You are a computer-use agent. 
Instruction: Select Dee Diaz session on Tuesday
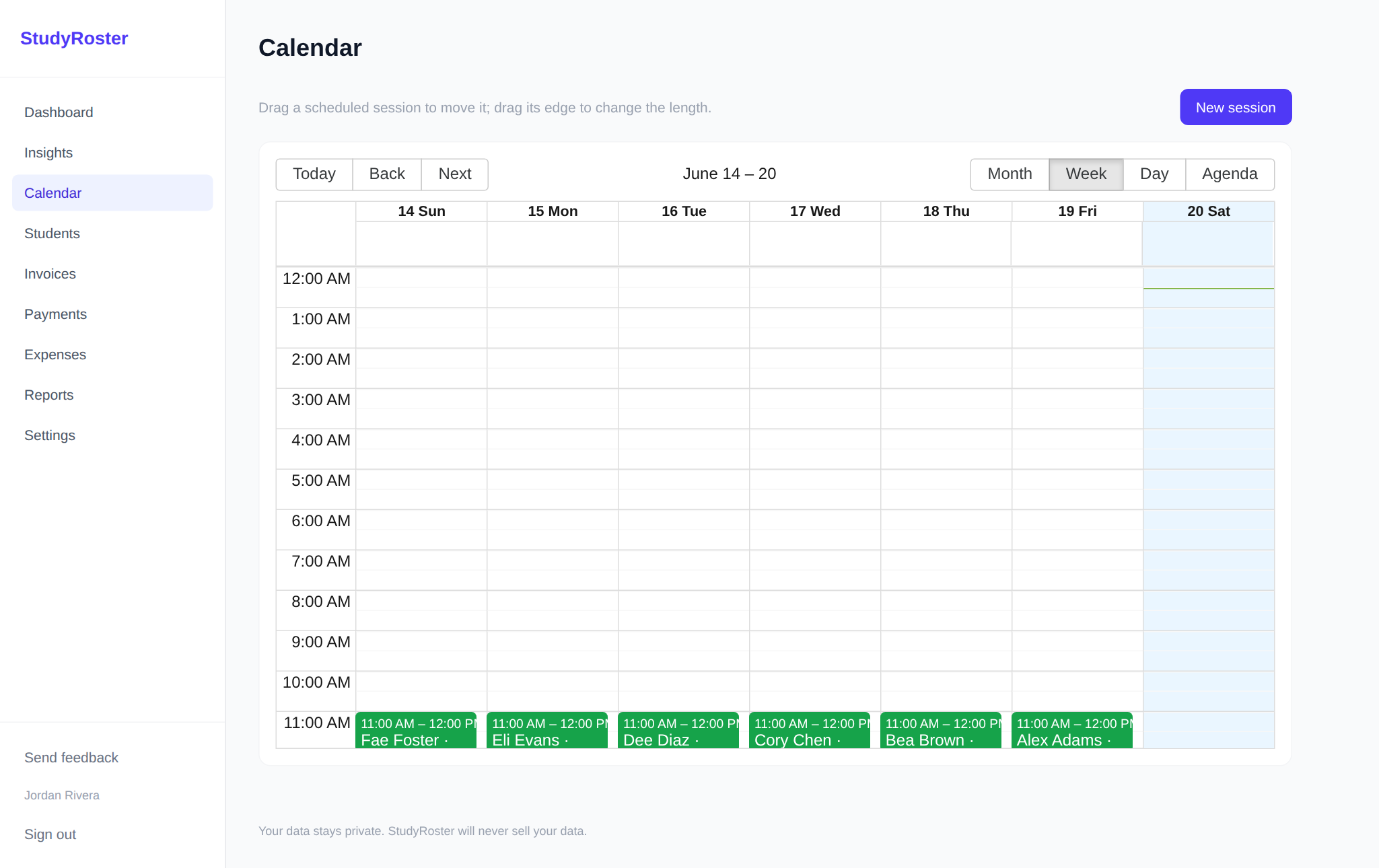(x=678, y=731)
